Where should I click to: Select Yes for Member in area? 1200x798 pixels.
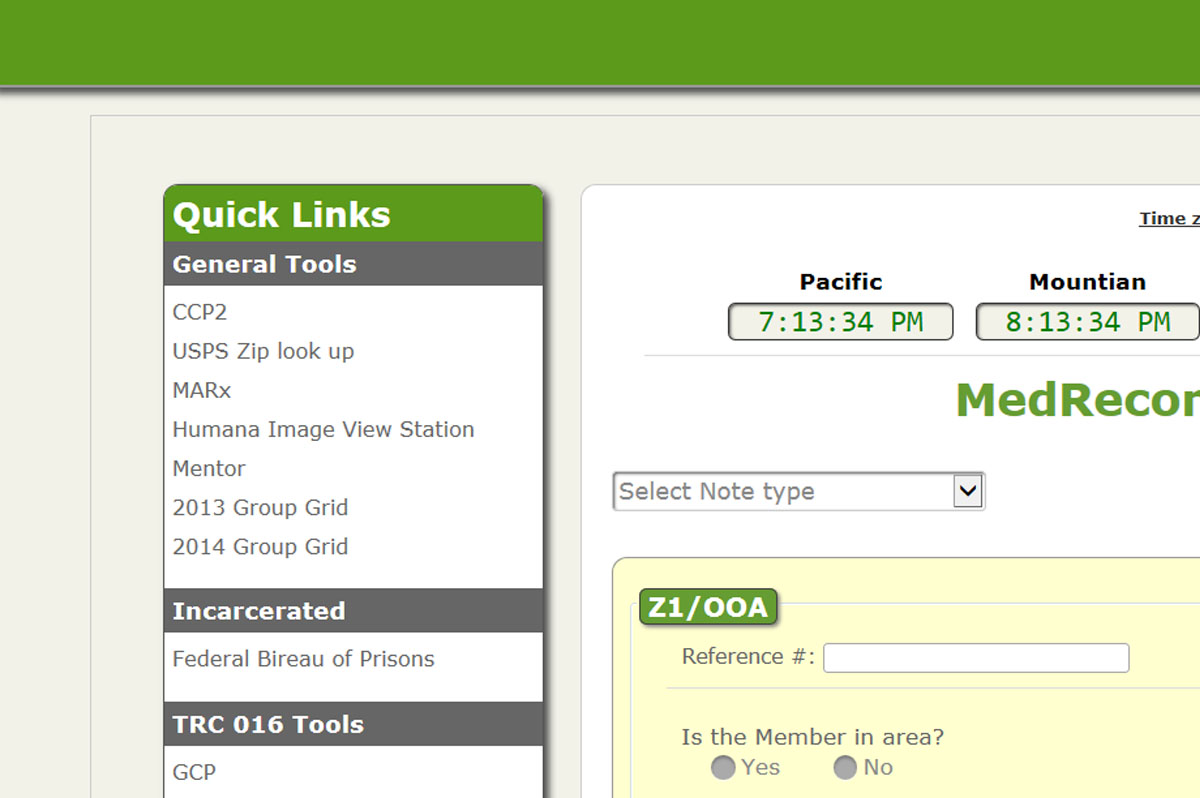[x=723, y=768]
